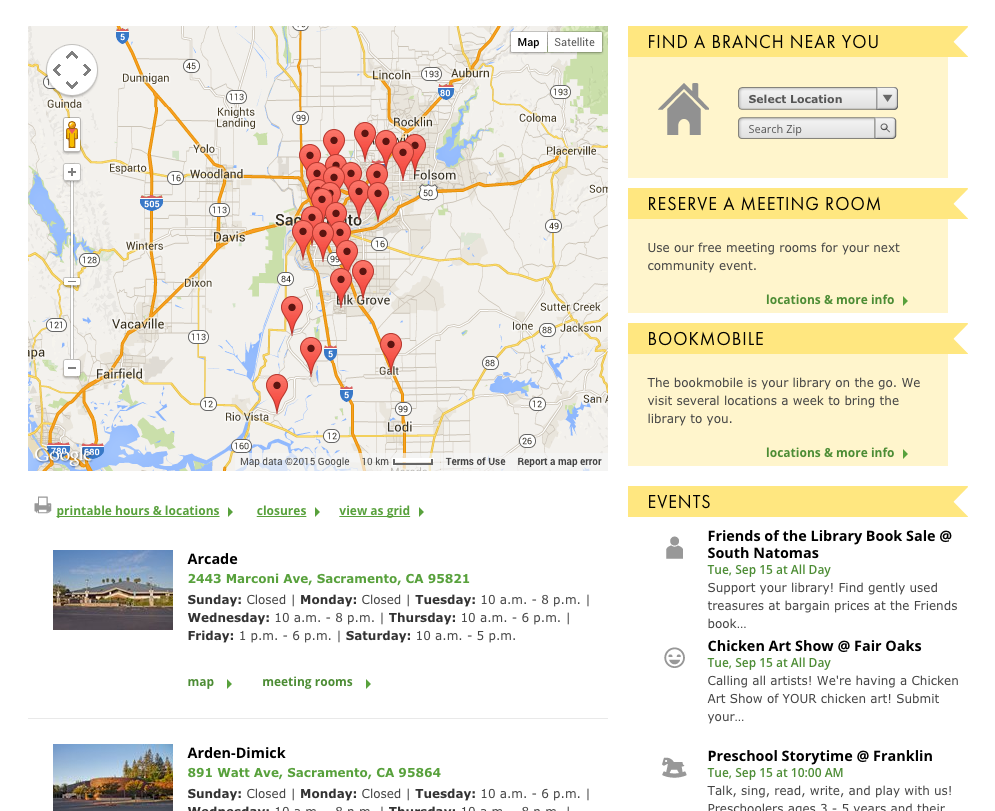Open Chicken Art Show @ Fair Oaks event

click(814, 646)
